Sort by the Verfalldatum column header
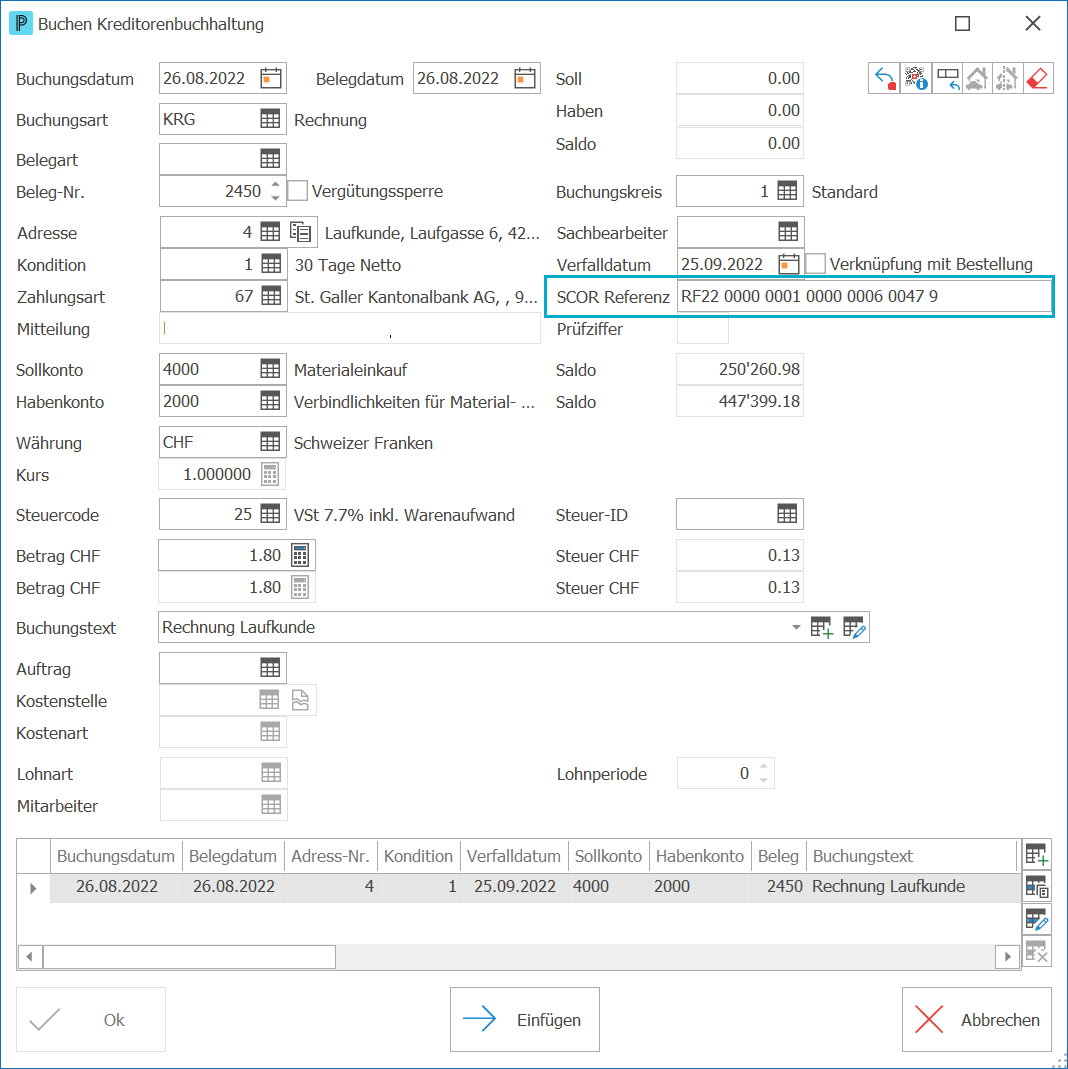This screenshot has height=1069, width=1068. point(514,856)
